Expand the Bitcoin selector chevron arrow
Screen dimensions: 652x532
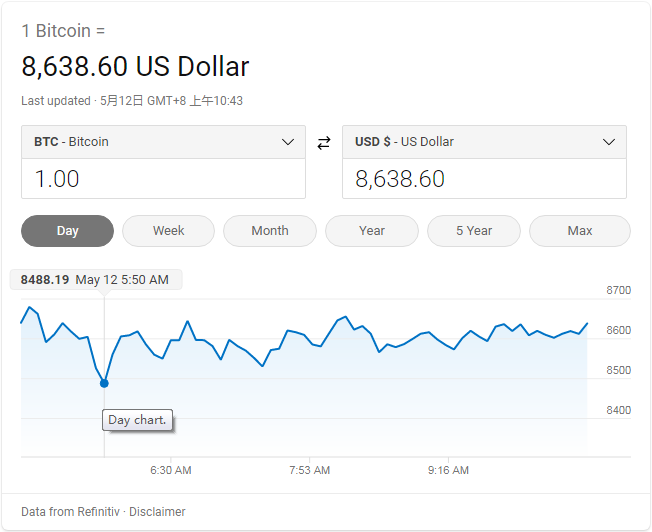pyautogui.click(x=288, y=142)
